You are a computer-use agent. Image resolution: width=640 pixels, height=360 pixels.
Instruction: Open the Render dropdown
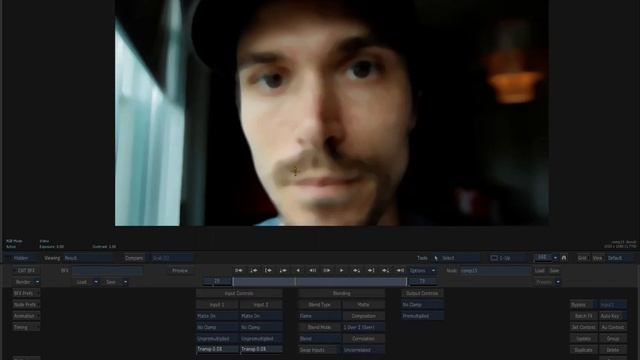pos(27,282)
